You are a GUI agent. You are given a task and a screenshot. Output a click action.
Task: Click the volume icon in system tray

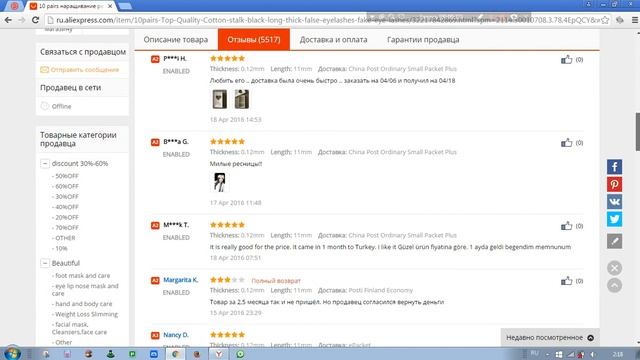coord(593,354)
